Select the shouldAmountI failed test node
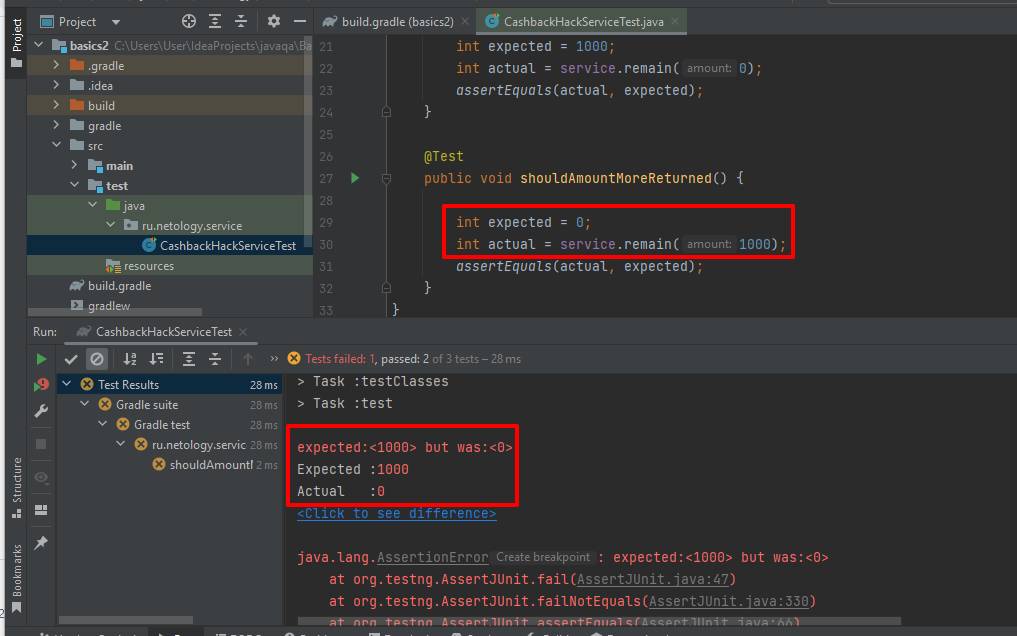The image size is (1017, 636). point(212,464)
